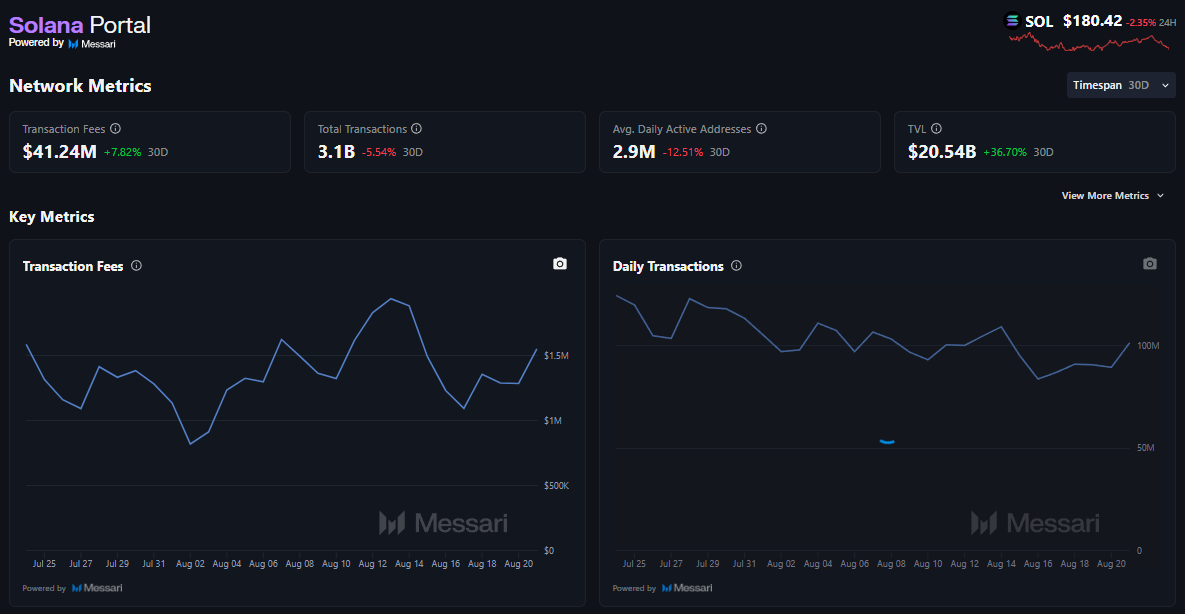Select the 3.1B total transactions value
The height and width of the screenshot is (614, 1185).
pos(336,152)
